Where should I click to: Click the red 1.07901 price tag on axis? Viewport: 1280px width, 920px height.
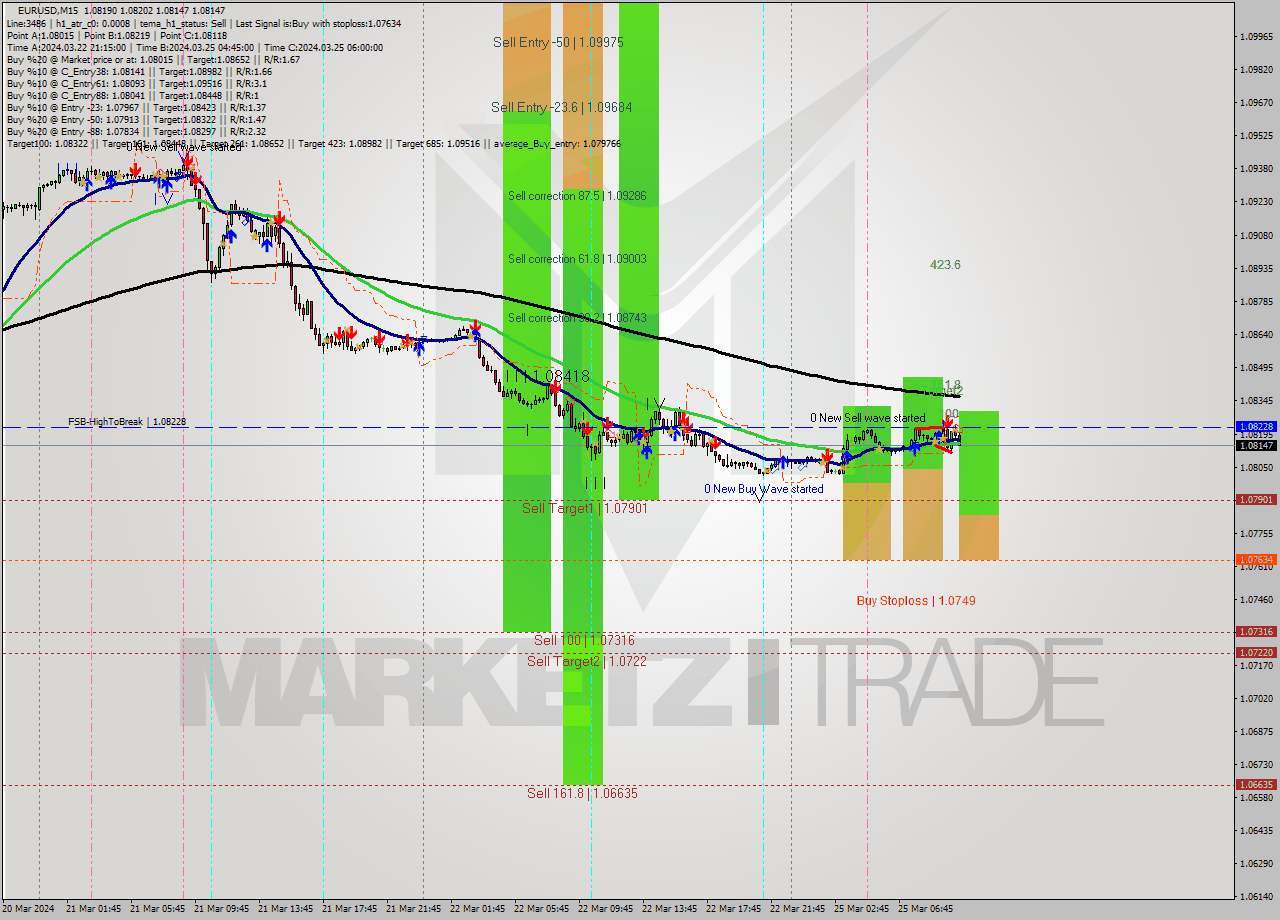(x=1256, y=500)
